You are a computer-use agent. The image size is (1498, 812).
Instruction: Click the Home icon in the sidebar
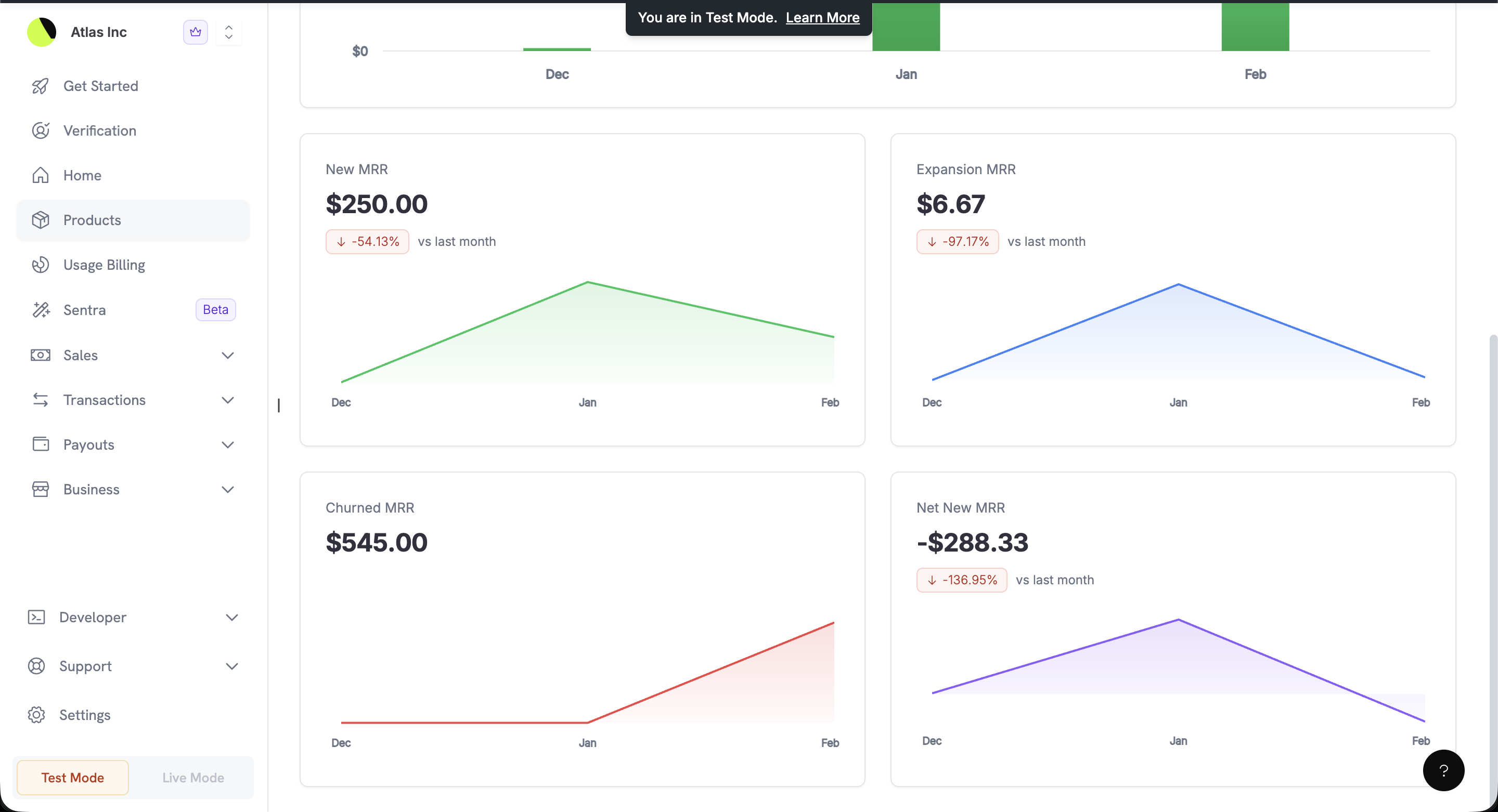point(40,175)
